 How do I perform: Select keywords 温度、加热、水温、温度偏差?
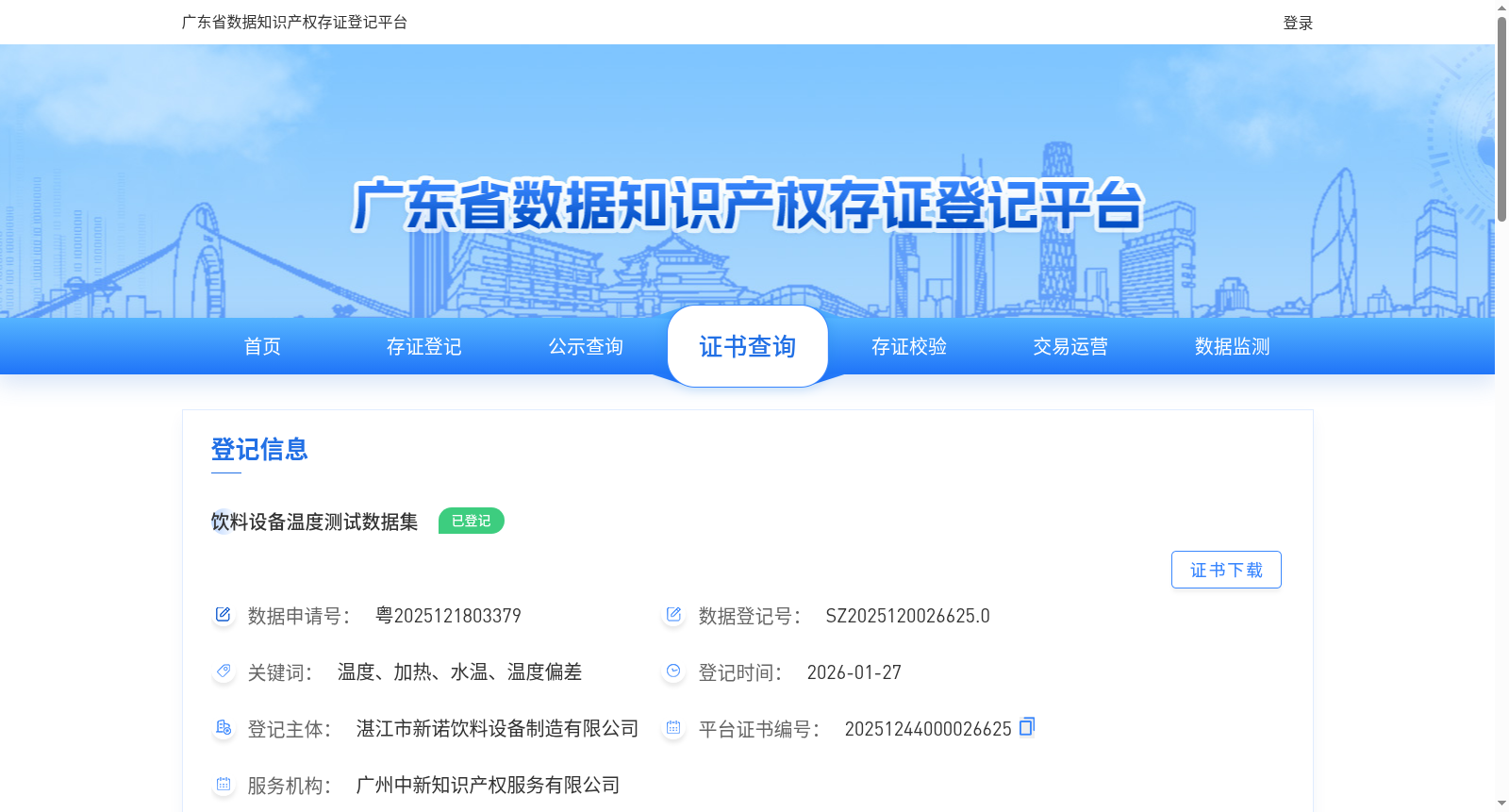tap(459, 672)
